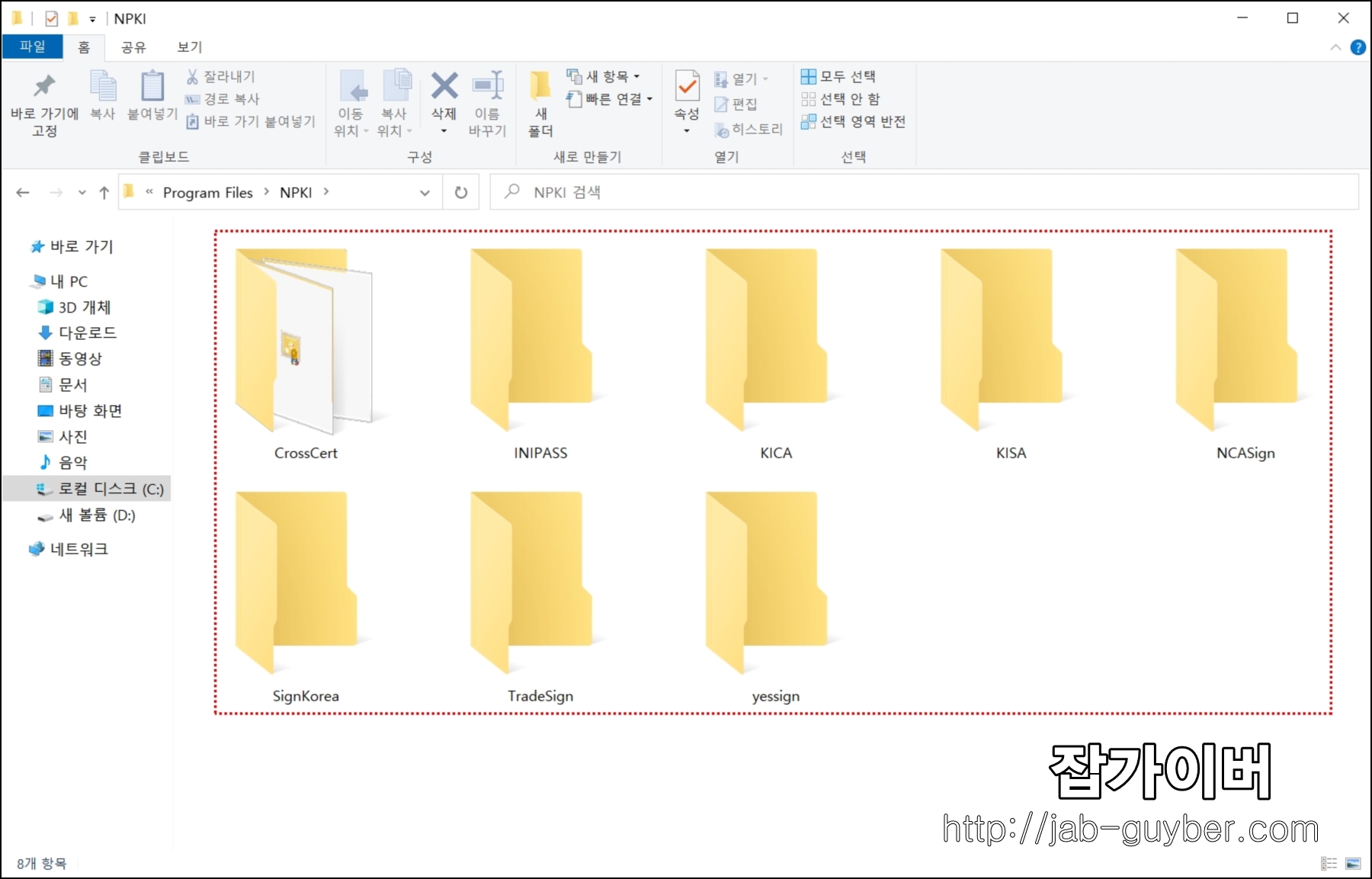Refresh the folder view with refresh icon
Viewport: 1372px width, 879px height.
point(460,192)
